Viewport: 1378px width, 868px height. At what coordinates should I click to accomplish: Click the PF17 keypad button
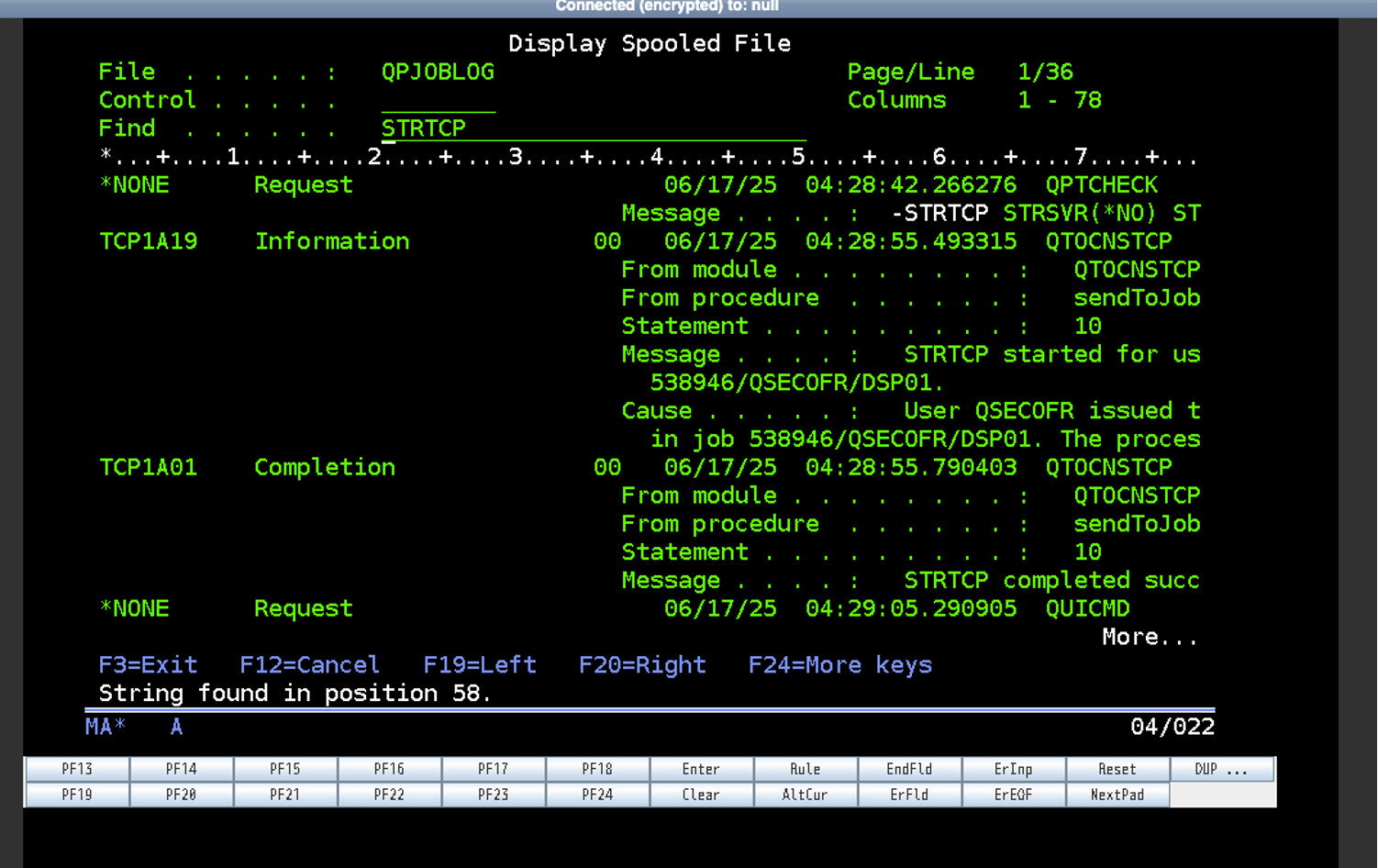click(494, 769)
